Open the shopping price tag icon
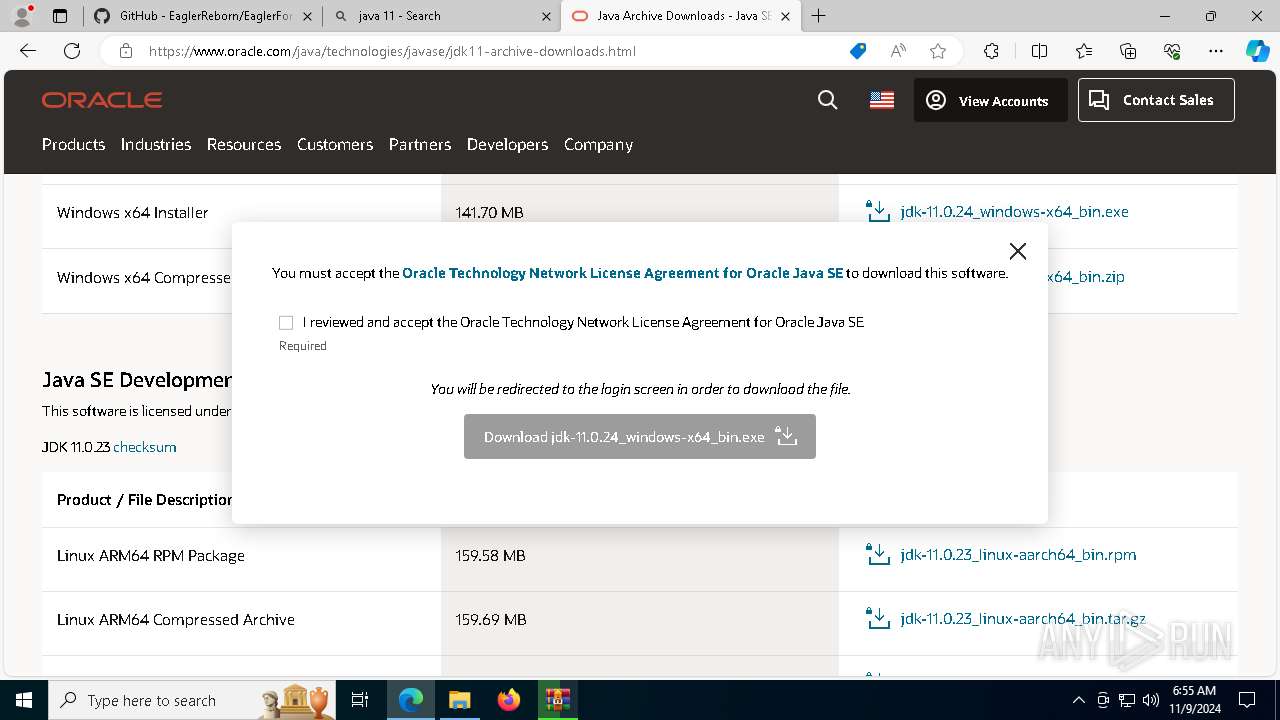The image size is (1280, 720). [858, 51]
